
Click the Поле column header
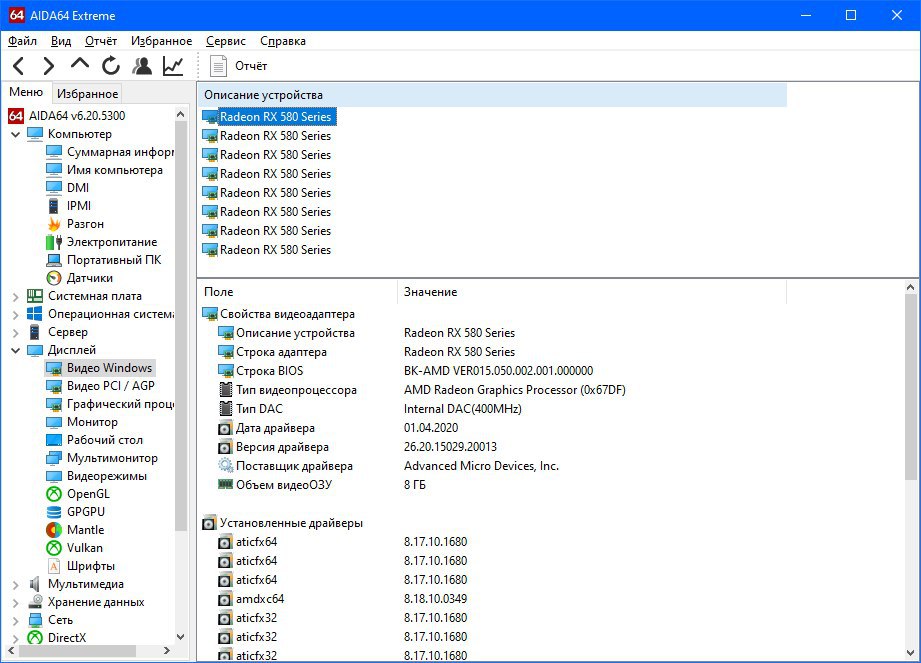(297, 292)
